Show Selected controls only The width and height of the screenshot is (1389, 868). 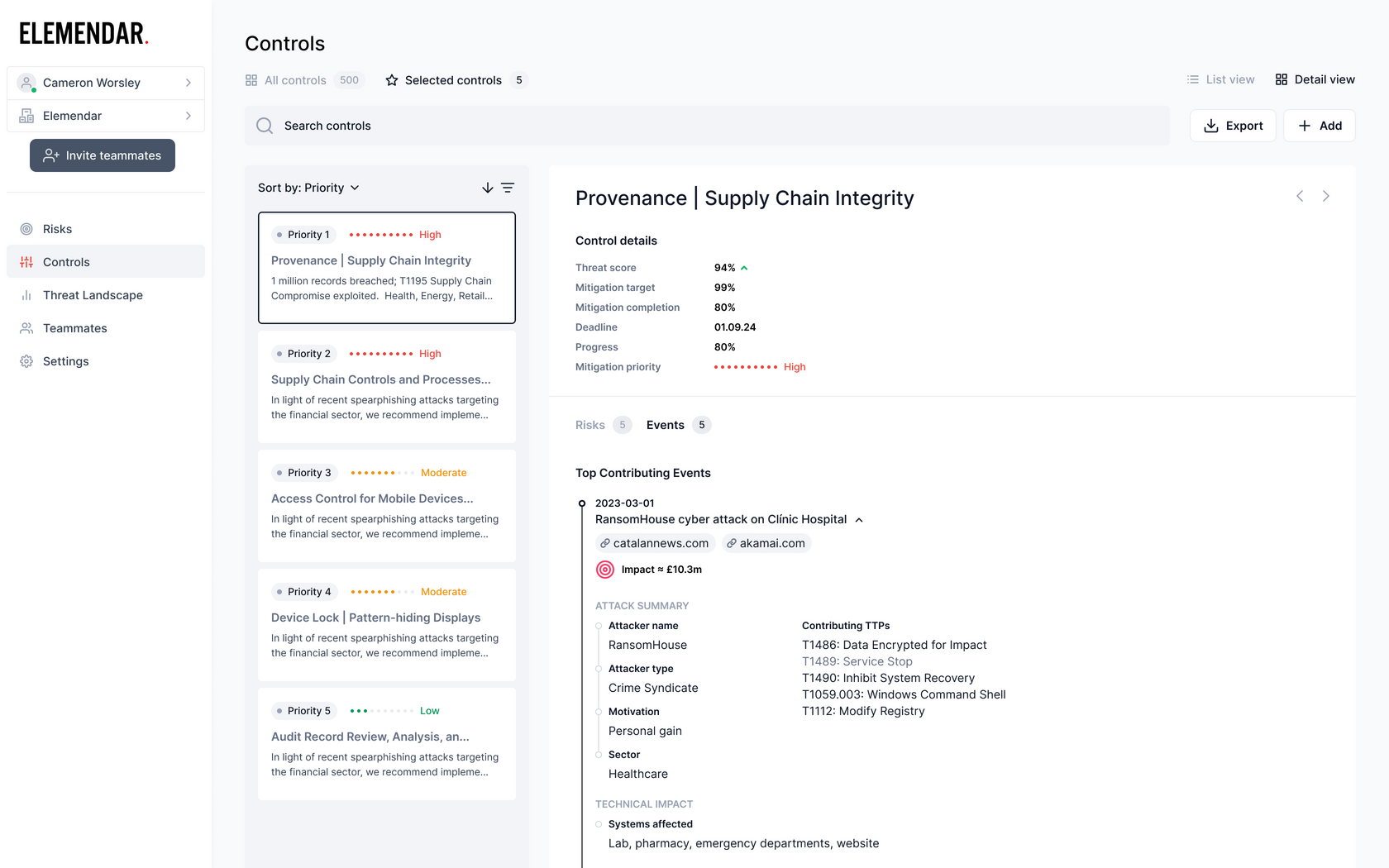[453, 80]
